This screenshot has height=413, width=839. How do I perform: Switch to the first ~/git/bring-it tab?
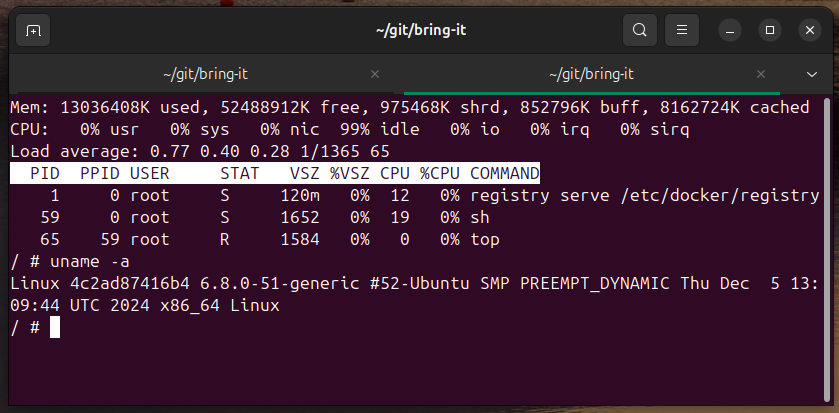click(x=205, y=74)
